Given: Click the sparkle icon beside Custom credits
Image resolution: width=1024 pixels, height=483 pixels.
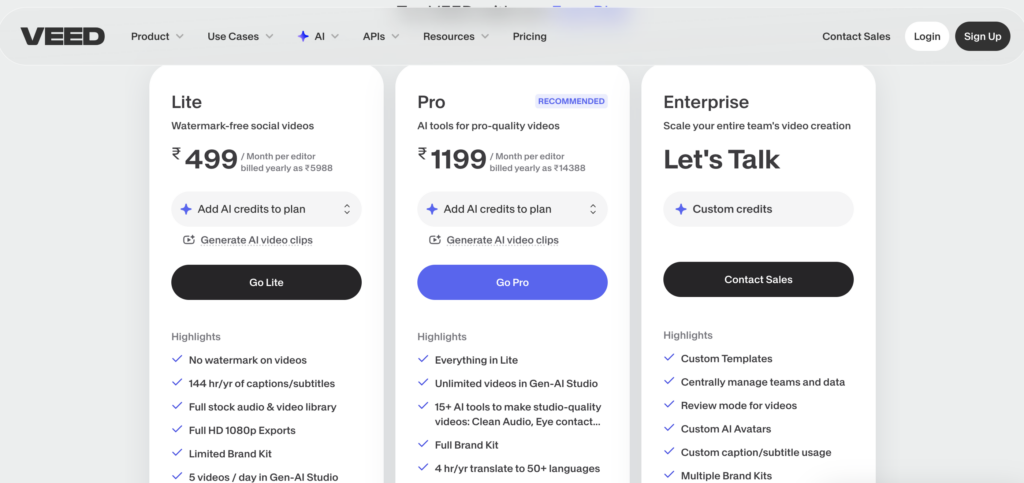Looking at the screenshot, I should (x=680, y=209).
